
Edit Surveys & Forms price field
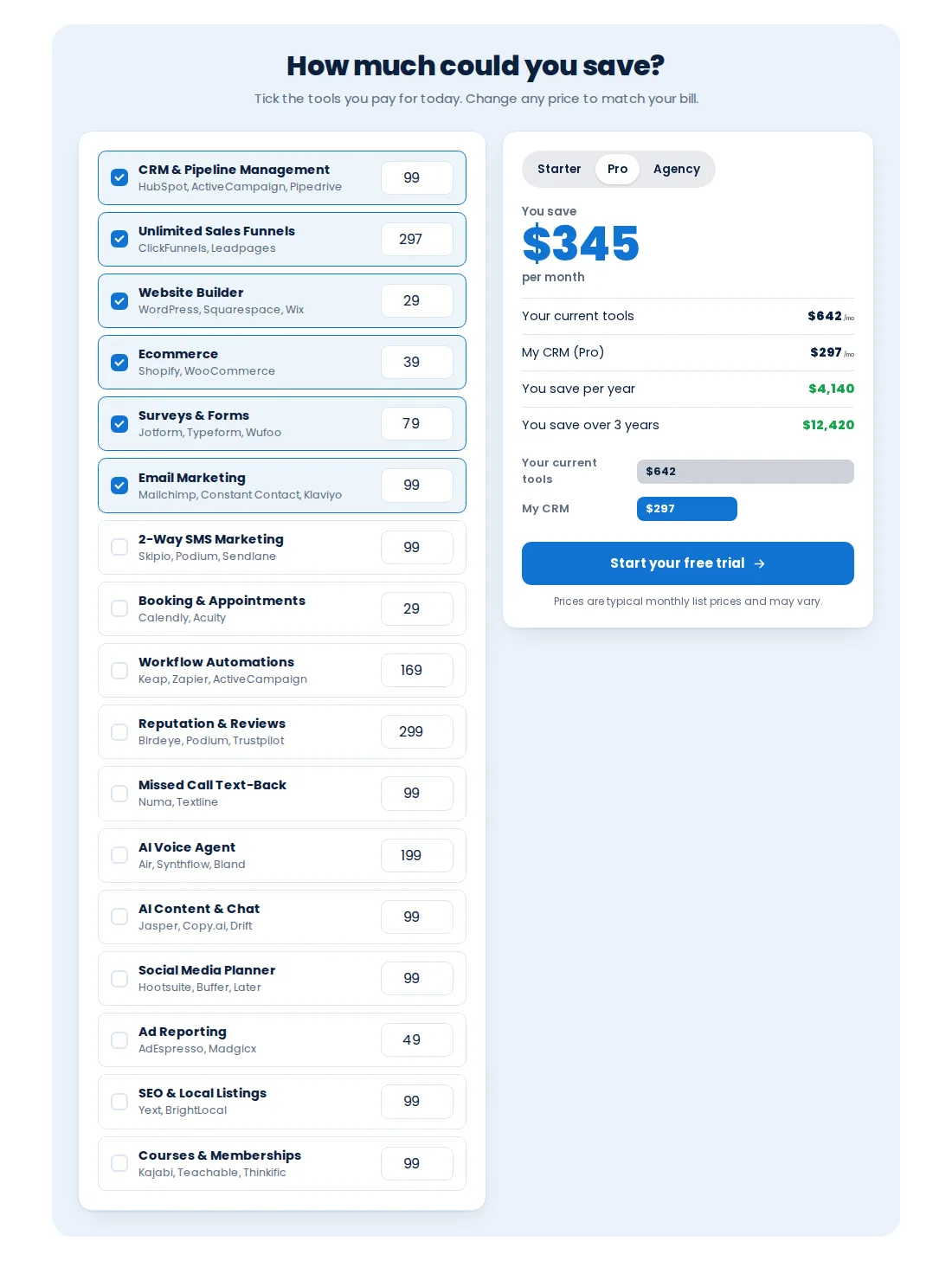(x=417, y=423)
